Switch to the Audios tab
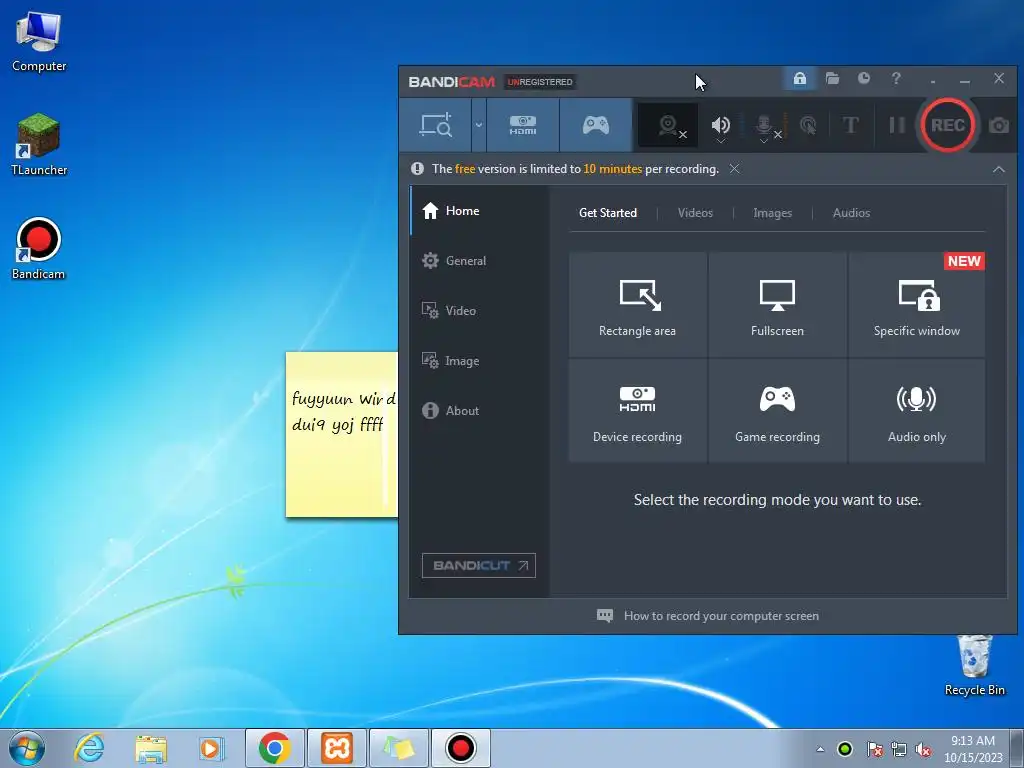The width and height of the screenshot is (1024, 768). (x=851, y=213)
